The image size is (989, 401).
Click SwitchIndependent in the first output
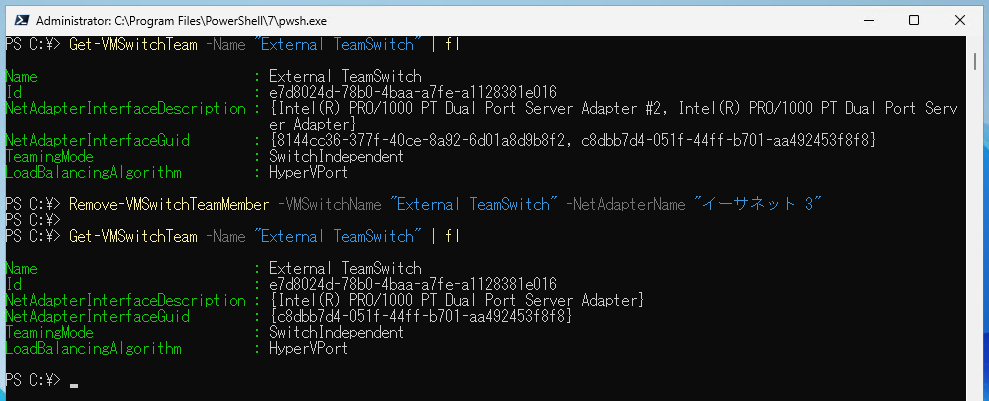coord(337,156)
